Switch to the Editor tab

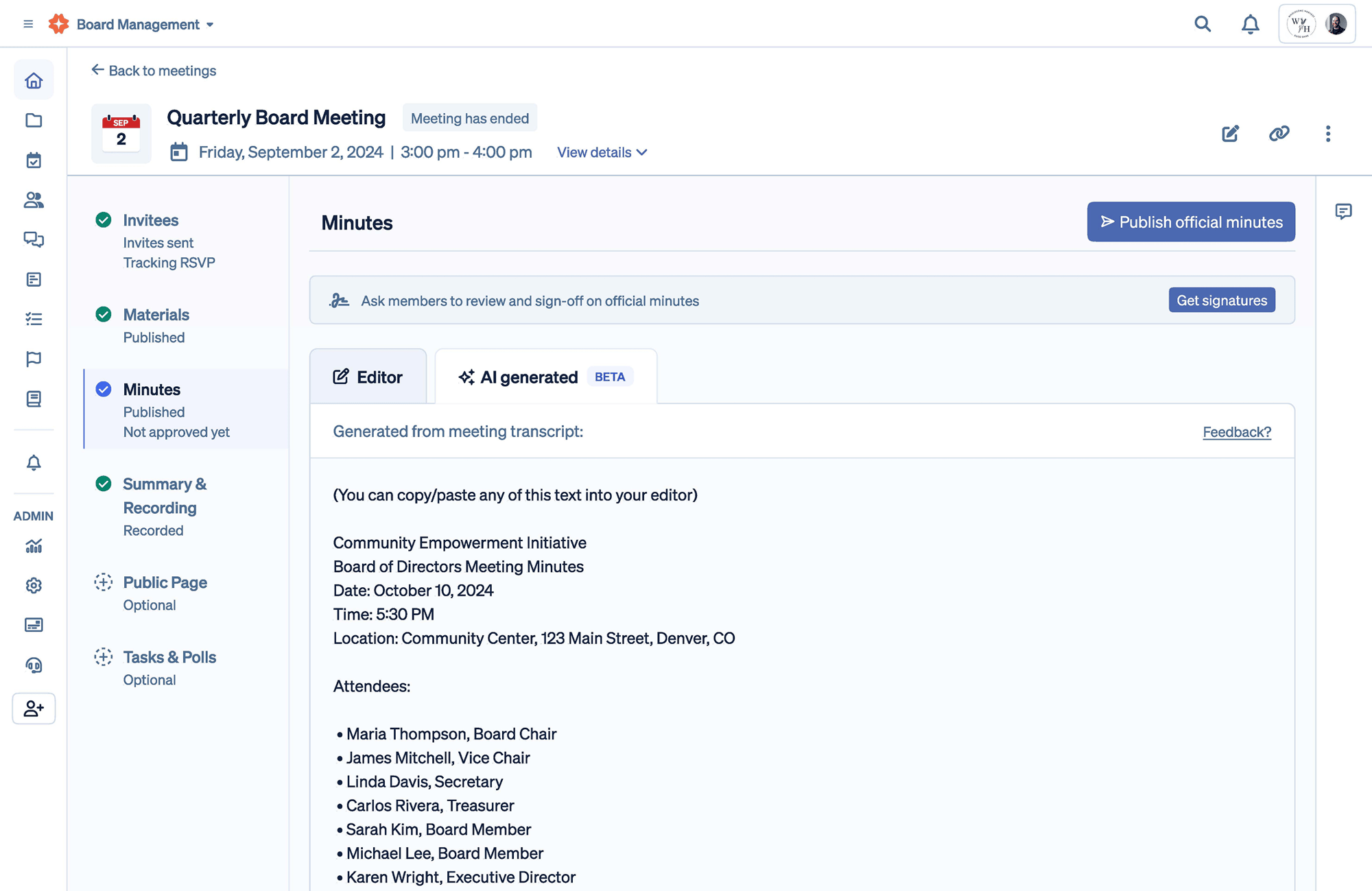[x=368, y=377]
